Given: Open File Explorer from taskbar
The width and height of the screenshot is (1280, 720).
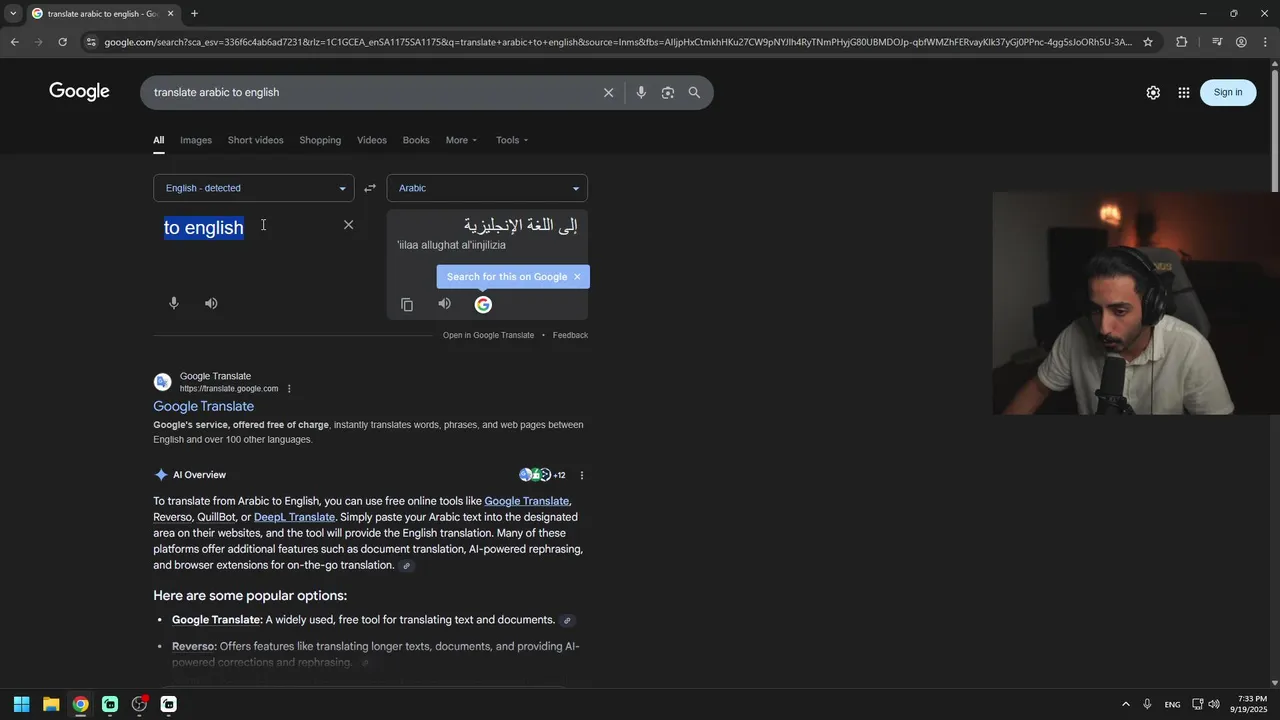Looking at the screenshot, I should [51, 704].
